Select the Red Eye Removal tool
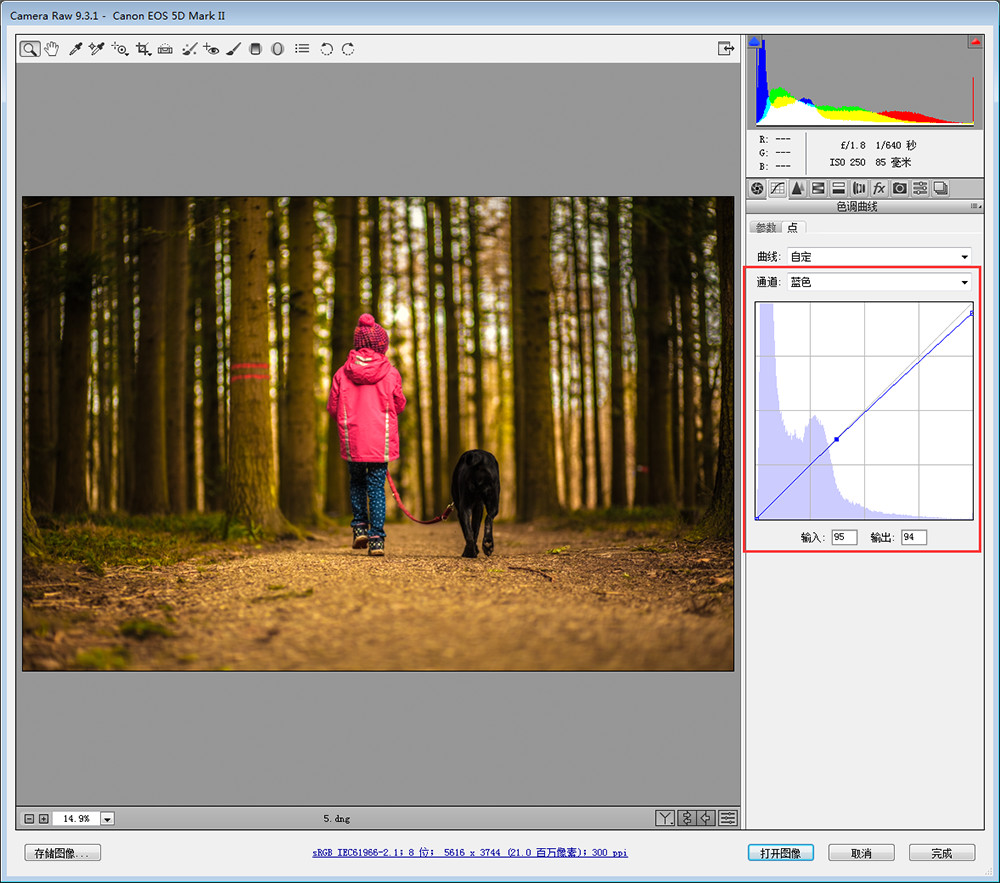 pyautogui.click(x=211, y=49)
